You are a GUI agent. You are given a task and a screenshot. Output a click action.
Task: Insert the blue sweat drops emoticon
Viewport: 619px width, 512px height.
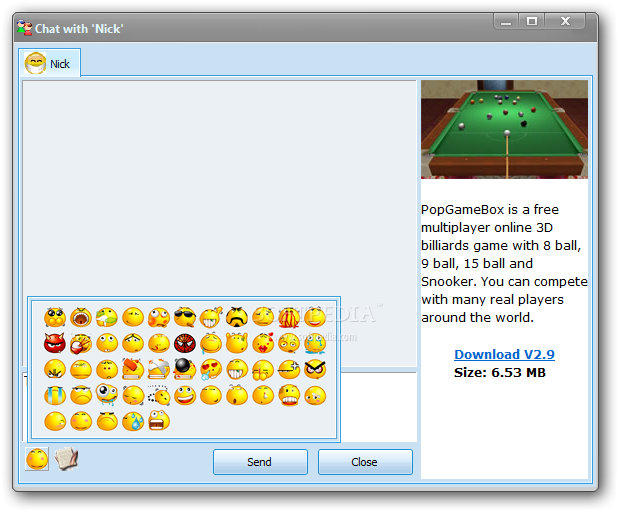click(x=133, y=421)
